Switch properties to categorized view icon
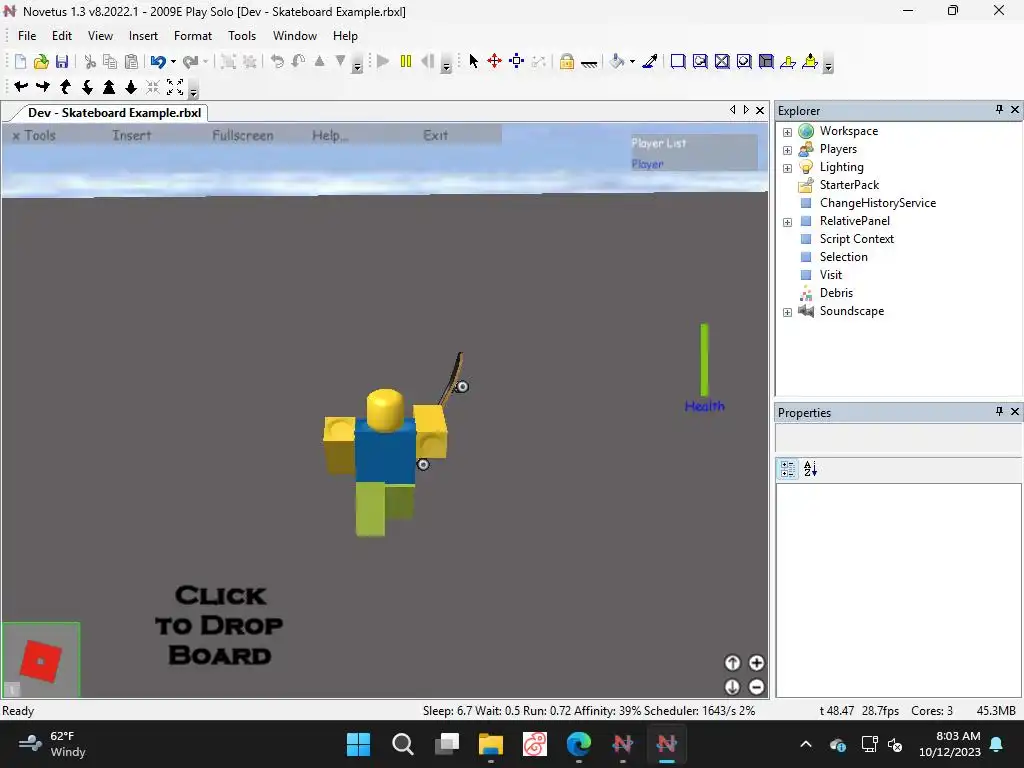 (x=788, y=469)
